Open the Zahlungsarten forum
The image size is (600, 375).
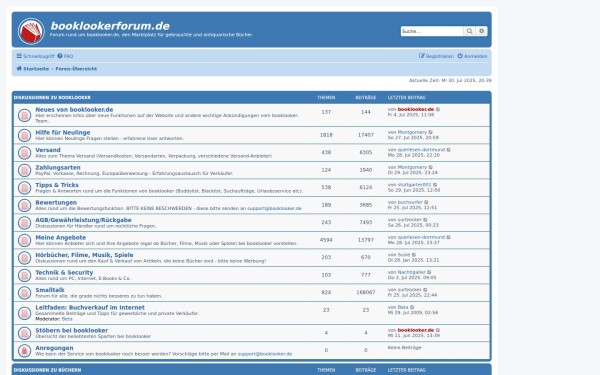(58, 168)
